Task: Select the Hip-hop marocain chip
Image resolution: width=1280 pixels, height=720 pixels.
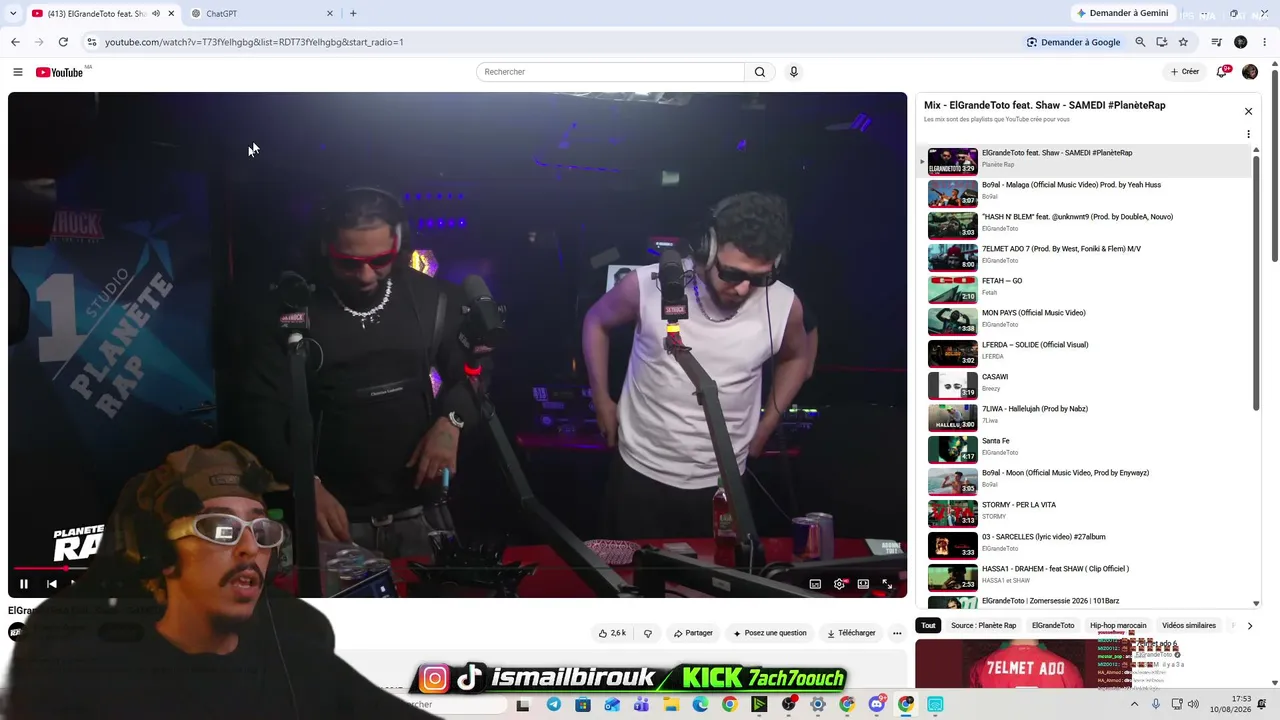Action: click(1118, 626)
